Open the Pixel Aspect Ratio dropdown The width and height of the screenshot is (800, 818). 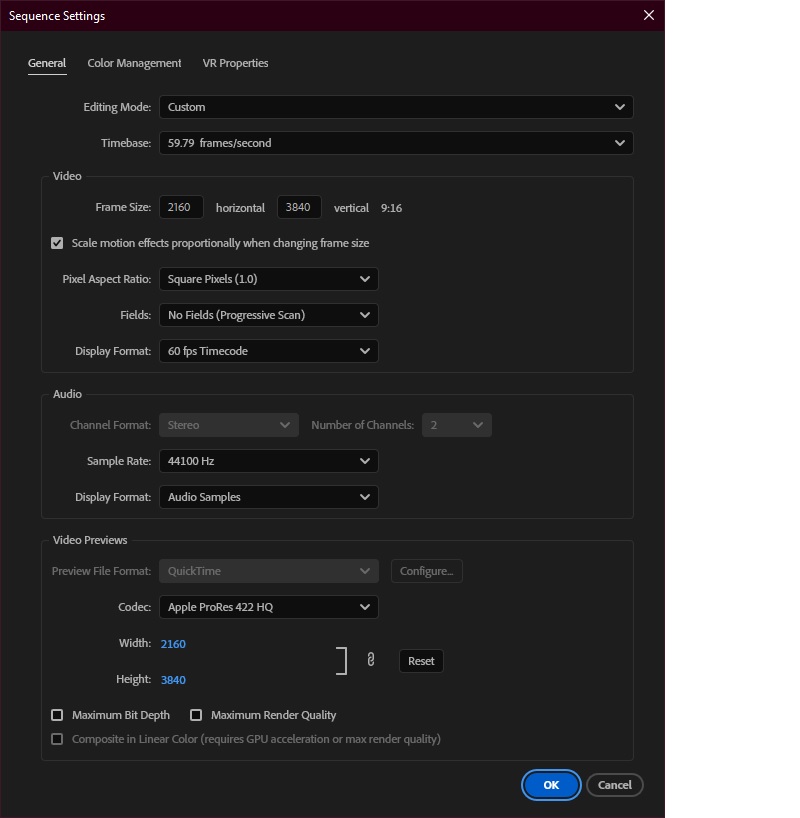268,279
